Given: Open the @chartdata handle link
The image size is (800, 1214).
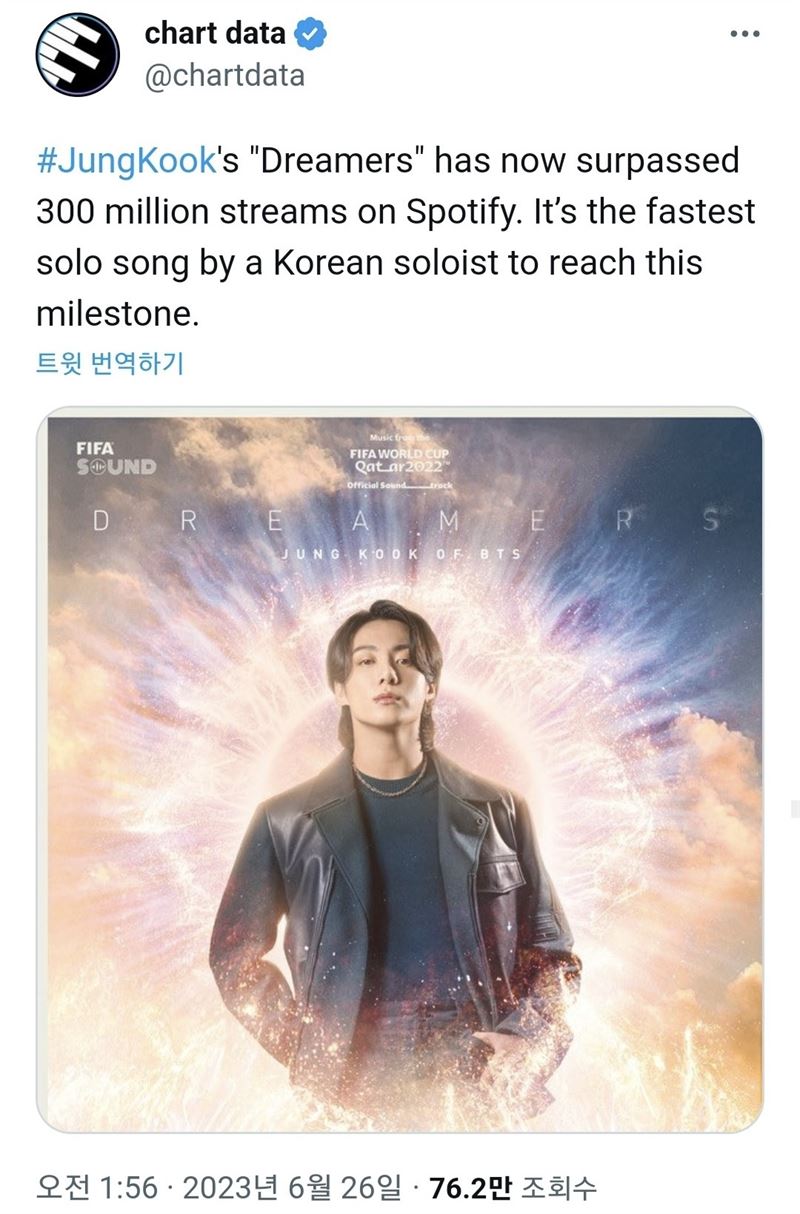Looking at the screenshot, I should [x=225, y=77].
